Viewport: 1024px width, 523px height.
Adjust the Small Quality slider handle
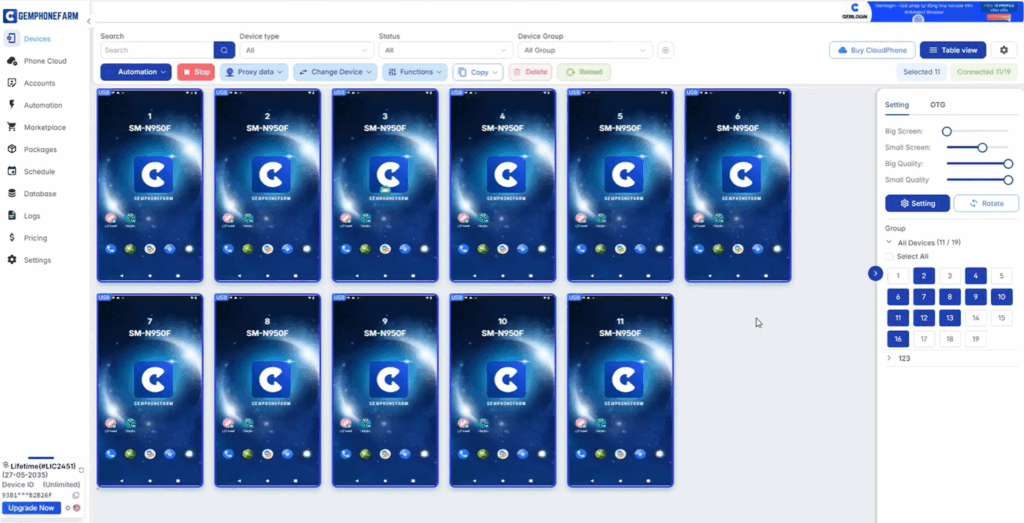click(x=1008, y=180)
